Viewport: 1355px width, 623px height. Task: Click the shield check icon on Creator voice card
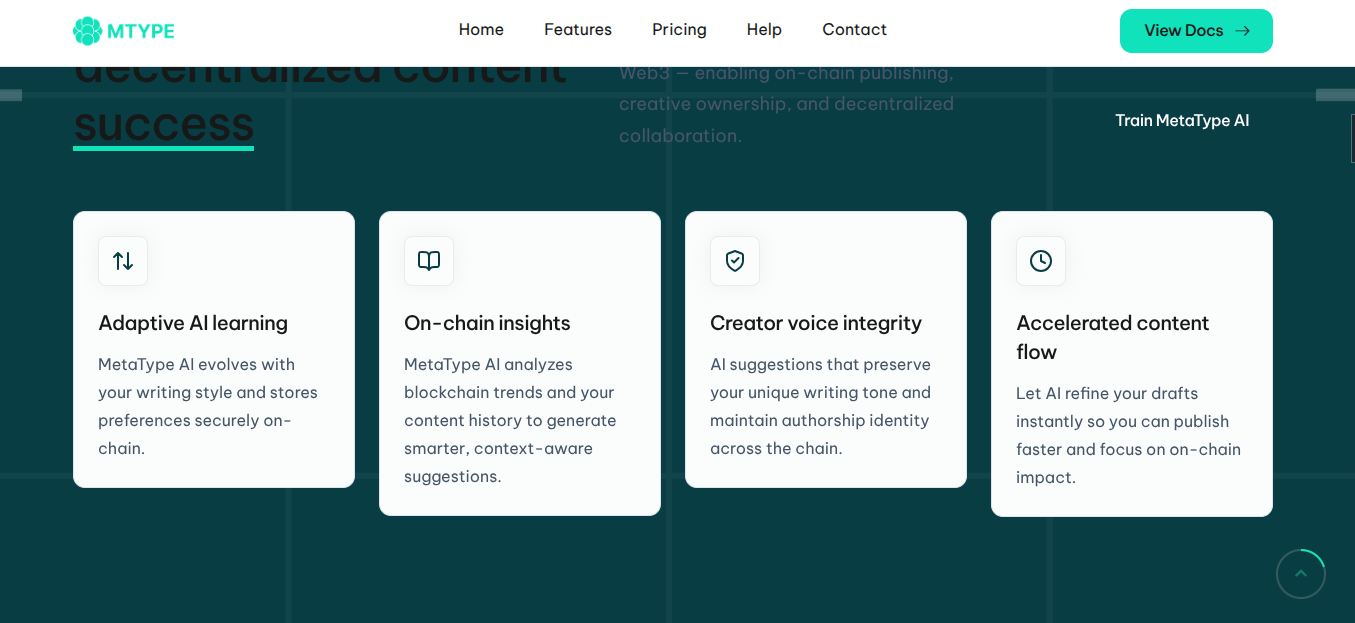point(735,261)
